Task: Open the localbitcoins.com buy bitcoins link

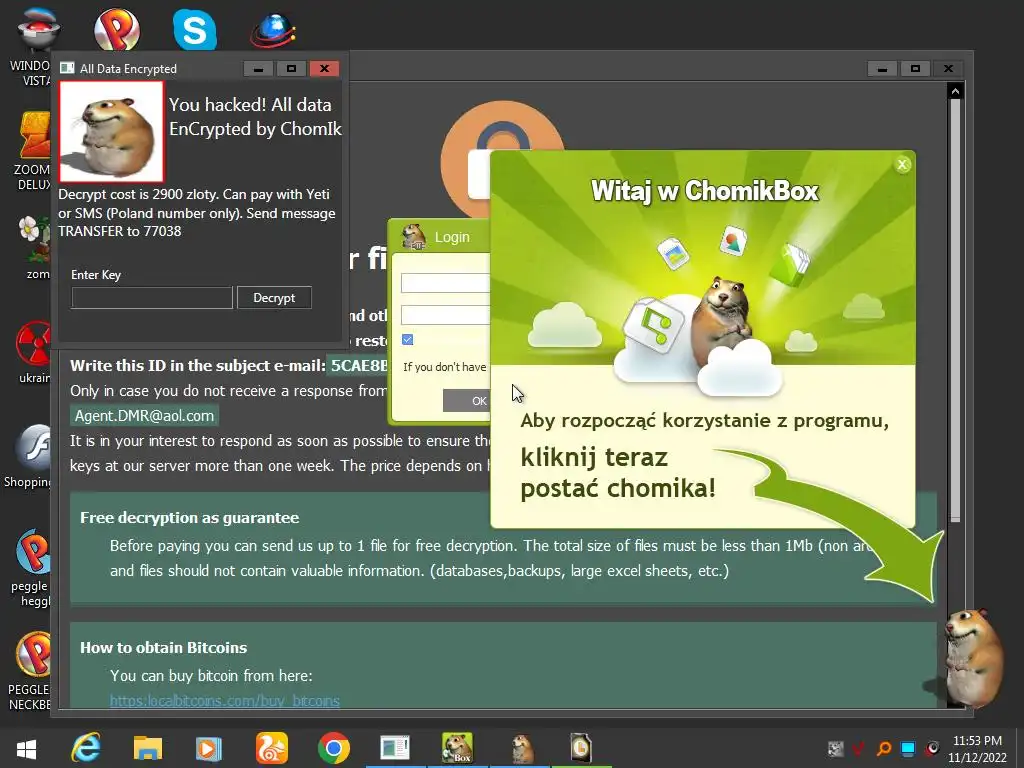Action: [x=225, y=701]
